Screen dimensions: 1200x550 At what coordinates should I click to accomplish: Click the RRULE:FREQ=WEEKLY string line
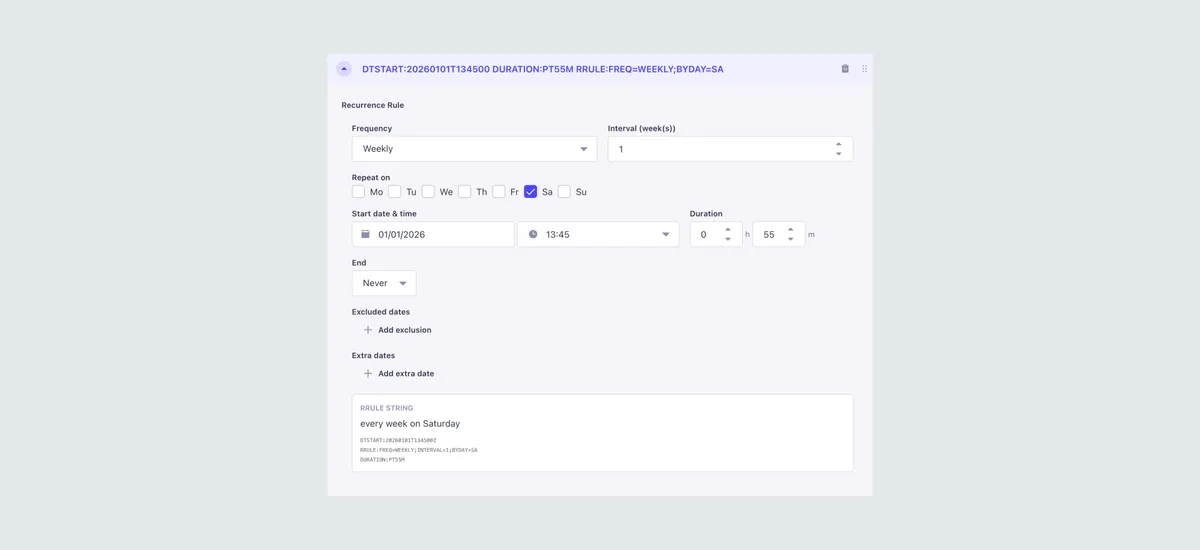419,450
